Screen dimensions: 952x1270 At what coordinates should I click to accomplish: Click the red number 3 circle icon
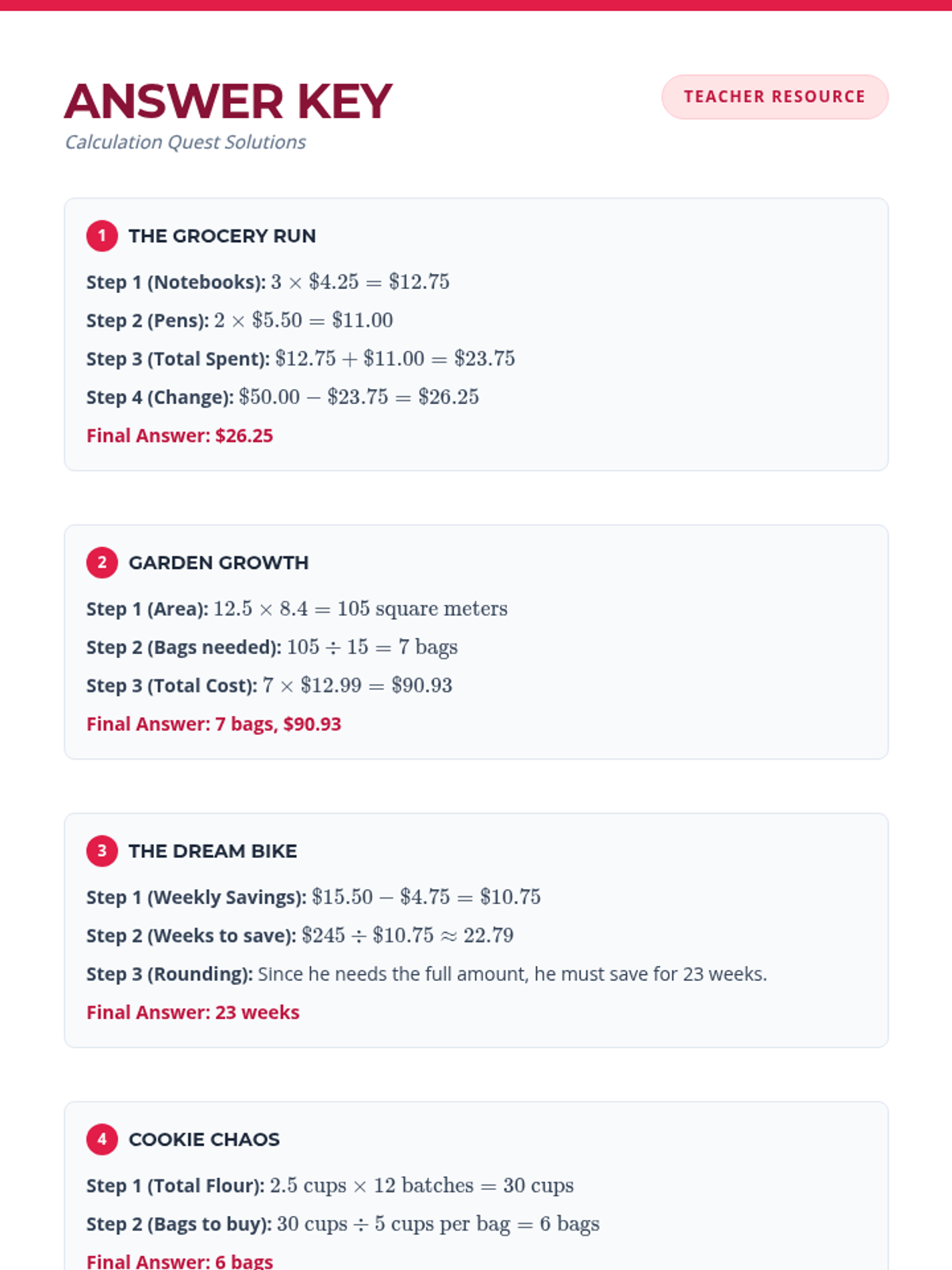pos(102,851)
